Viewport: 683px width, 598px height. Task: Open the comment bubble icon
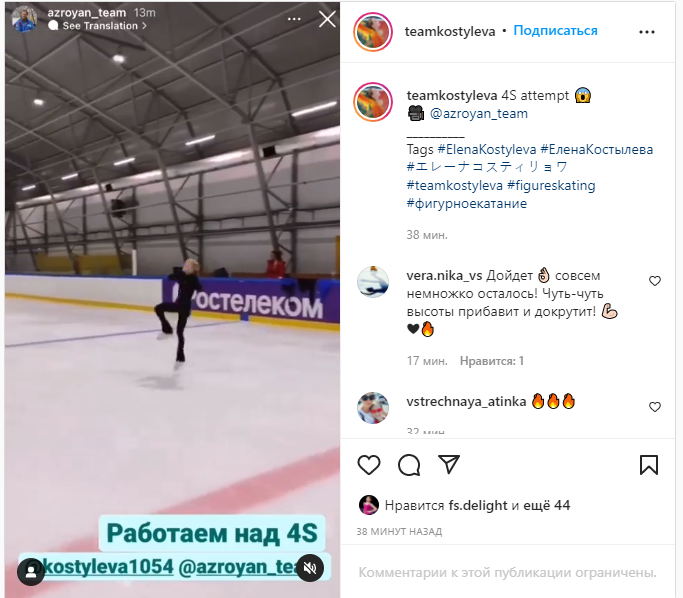[409, 465]
